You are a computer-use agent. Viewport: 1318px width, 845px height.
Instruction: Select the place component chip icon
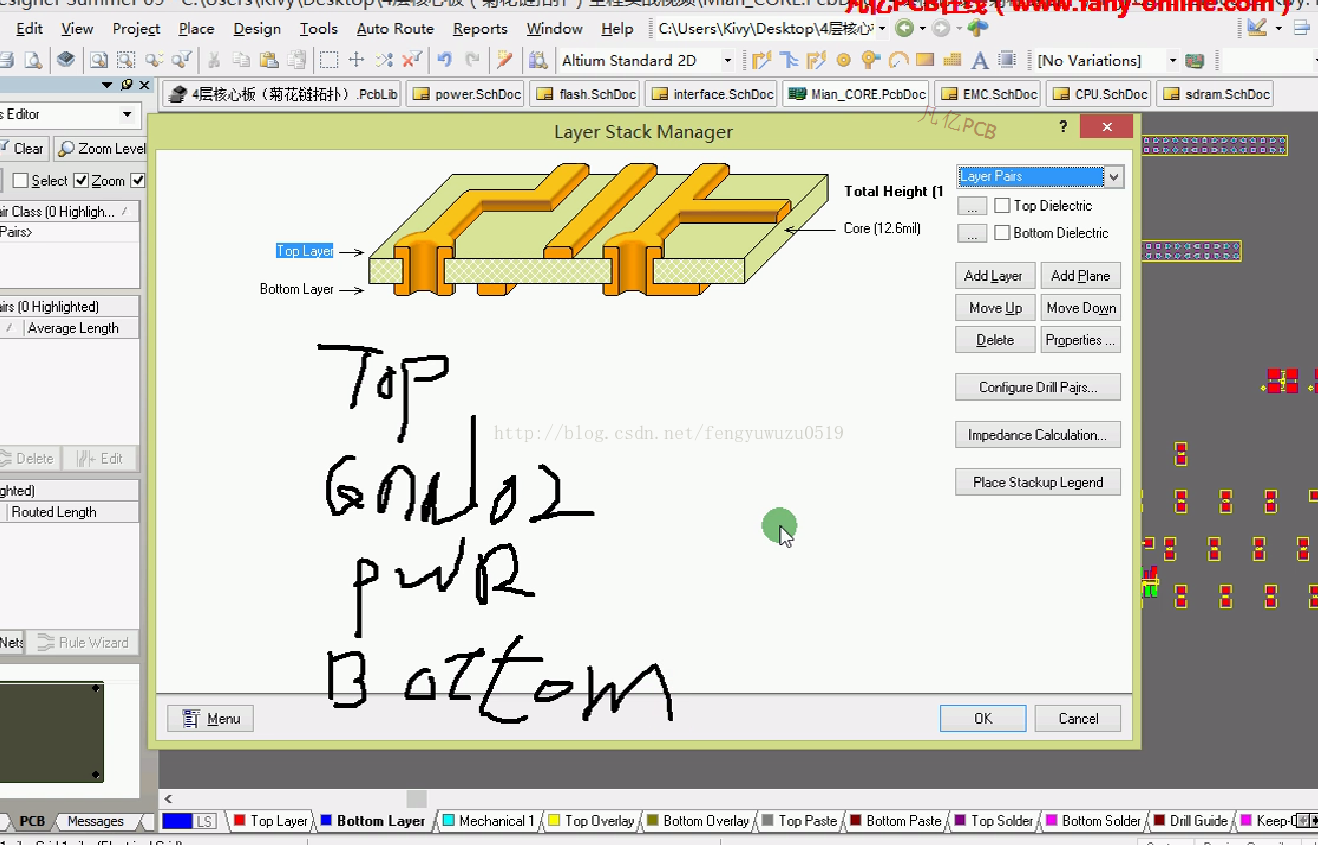[x=1007, y=60]
